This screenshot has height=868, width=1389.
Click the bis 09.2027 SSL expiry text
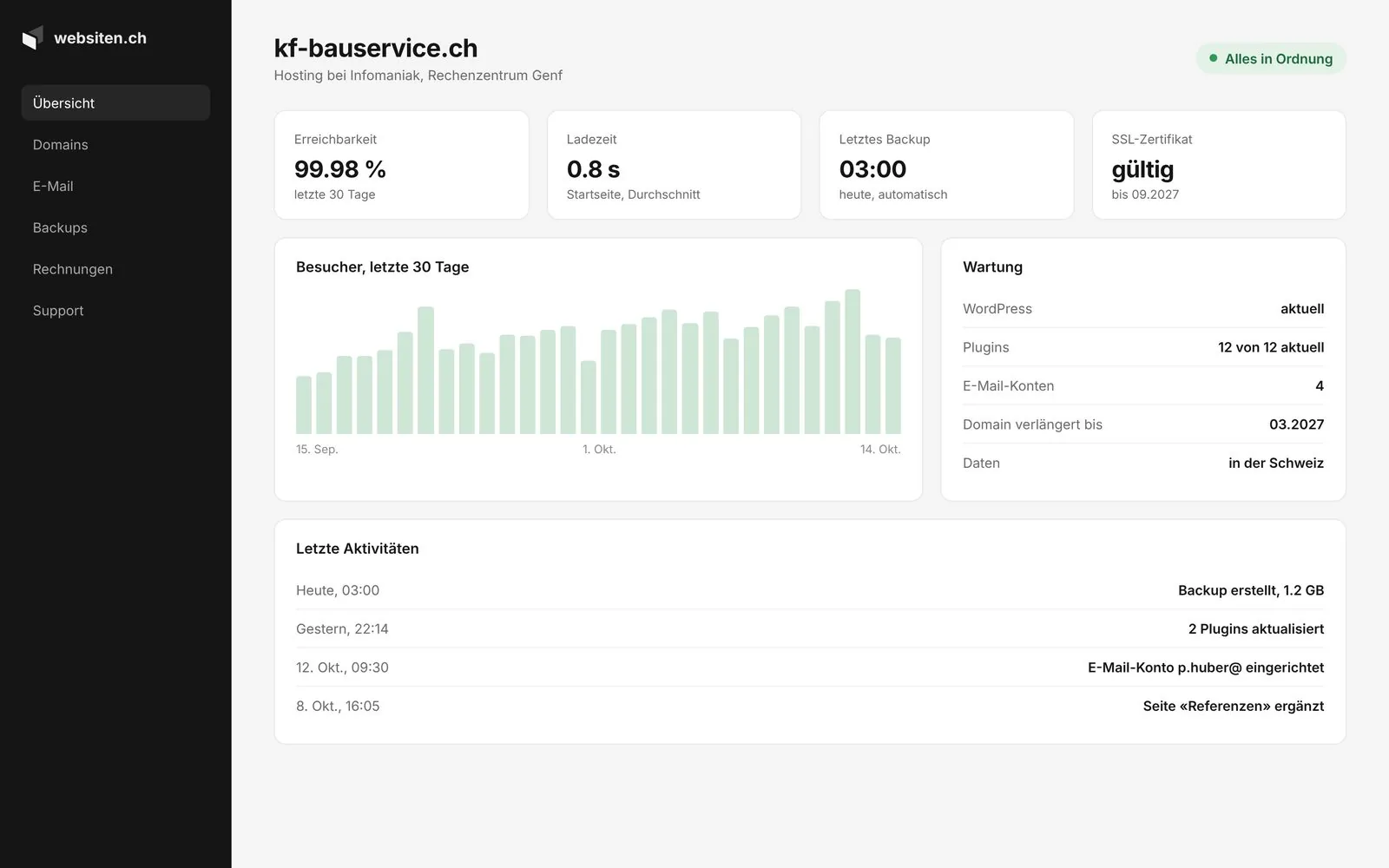click(x=1145, y=194)
